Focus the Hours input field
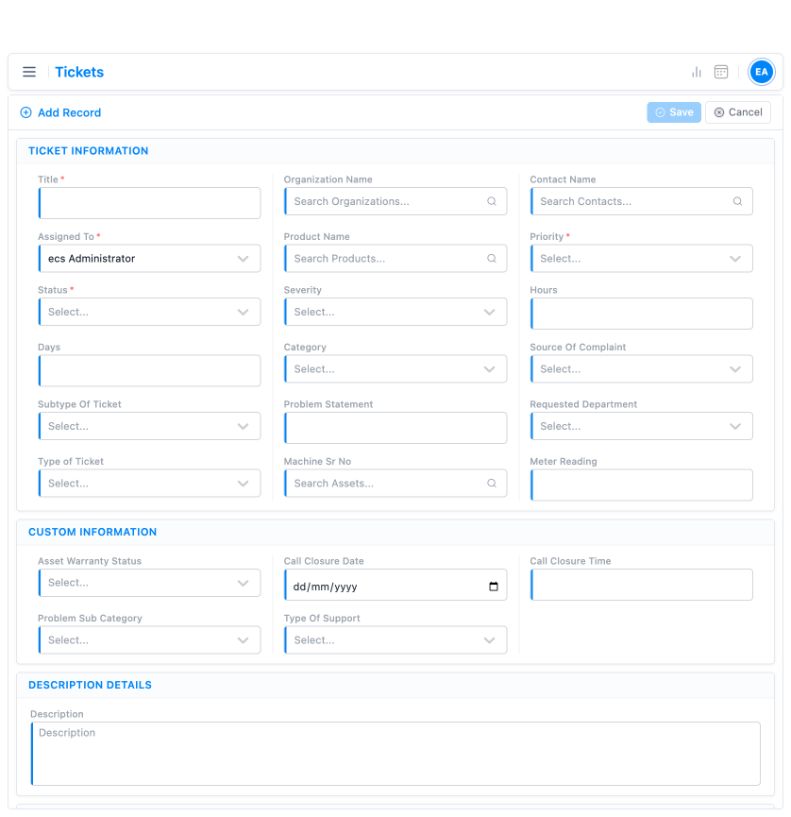Viewport: 791px width, 817px height. click(x=641, y=314)
